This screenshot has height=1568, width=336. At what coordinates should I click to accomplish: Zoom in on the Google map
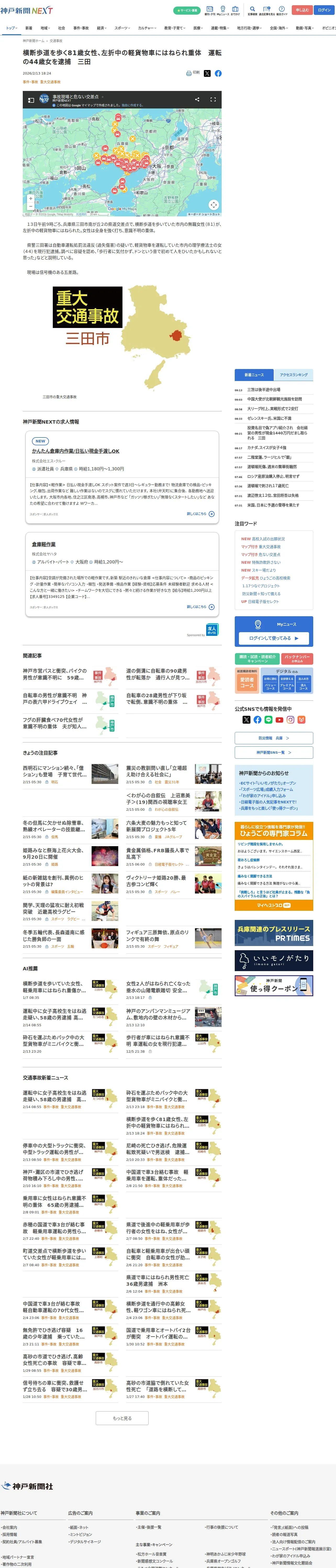pos(31,198)
